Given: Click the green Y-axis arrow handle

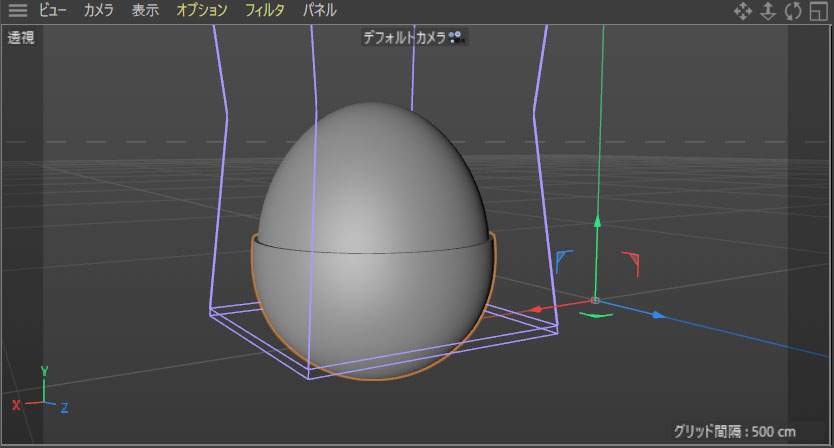Looking at the screenshot, I should (x=597, y=222).
